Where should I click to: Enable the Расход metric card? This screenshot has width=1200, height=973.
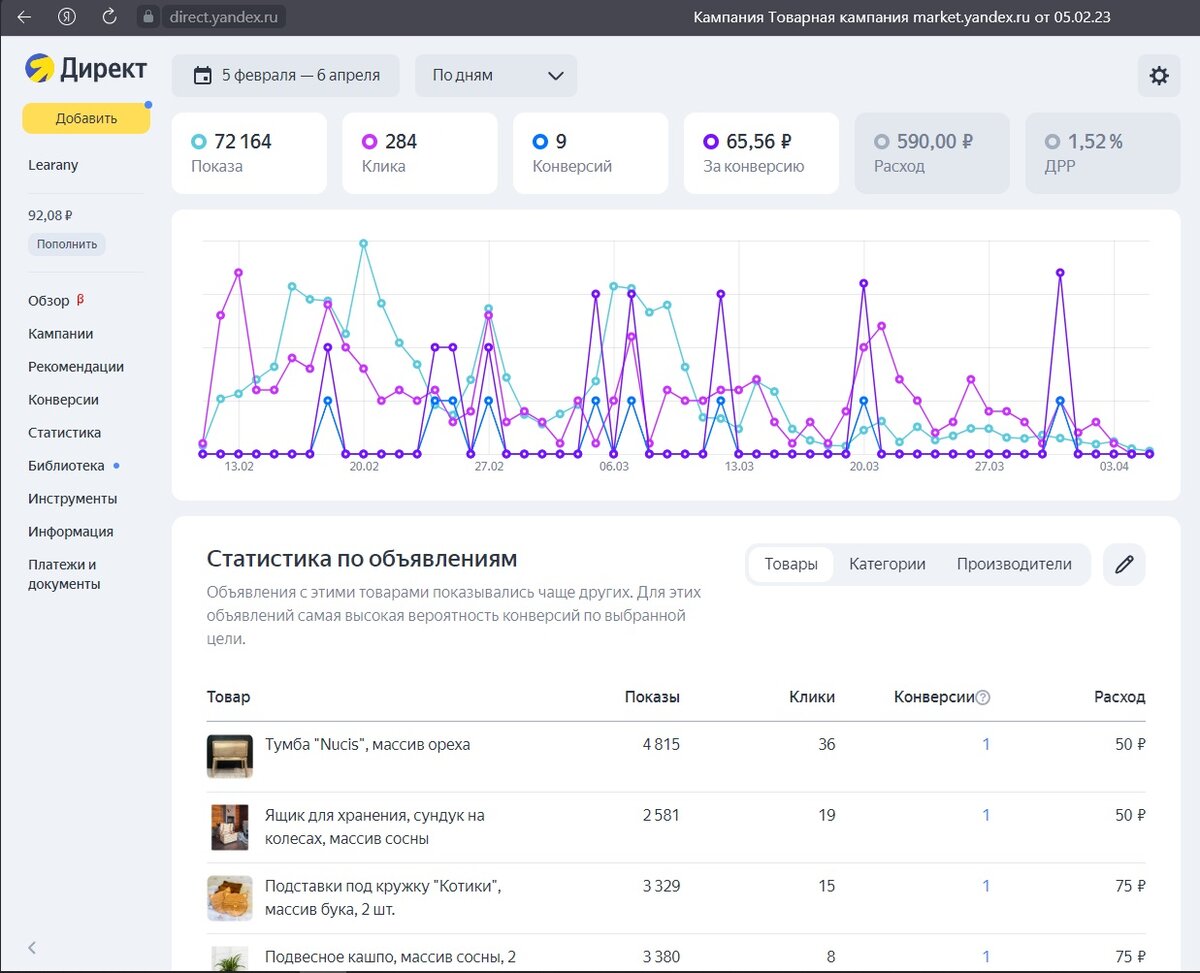click(x=932, y=153)
